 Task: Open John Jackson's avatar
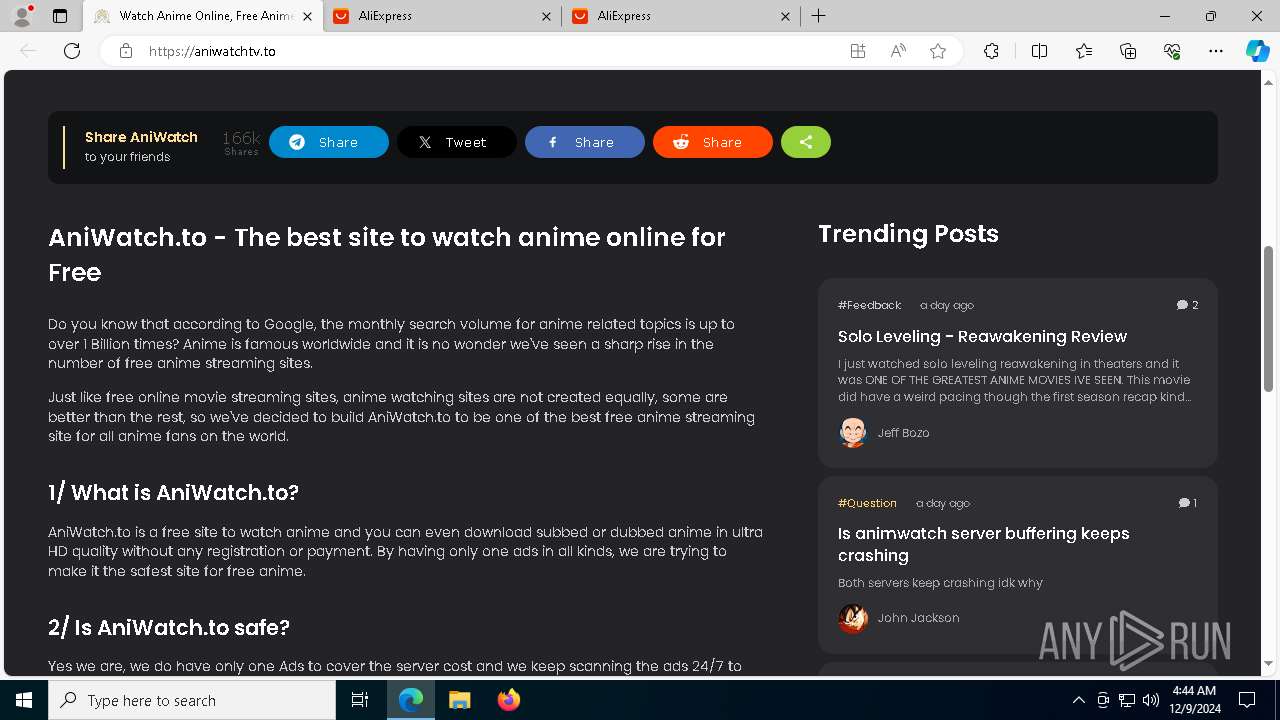[853, 618]
